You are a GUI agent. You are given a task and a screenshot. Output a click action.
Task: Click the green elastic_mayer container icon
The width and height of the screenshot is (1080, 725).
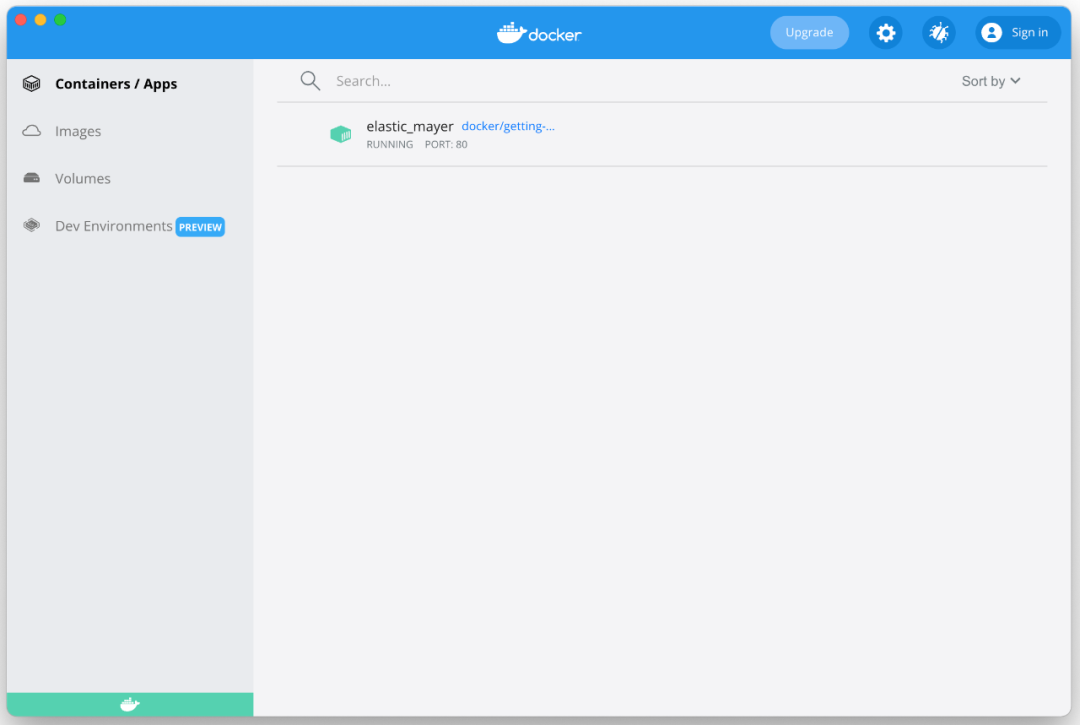point(340,134)
